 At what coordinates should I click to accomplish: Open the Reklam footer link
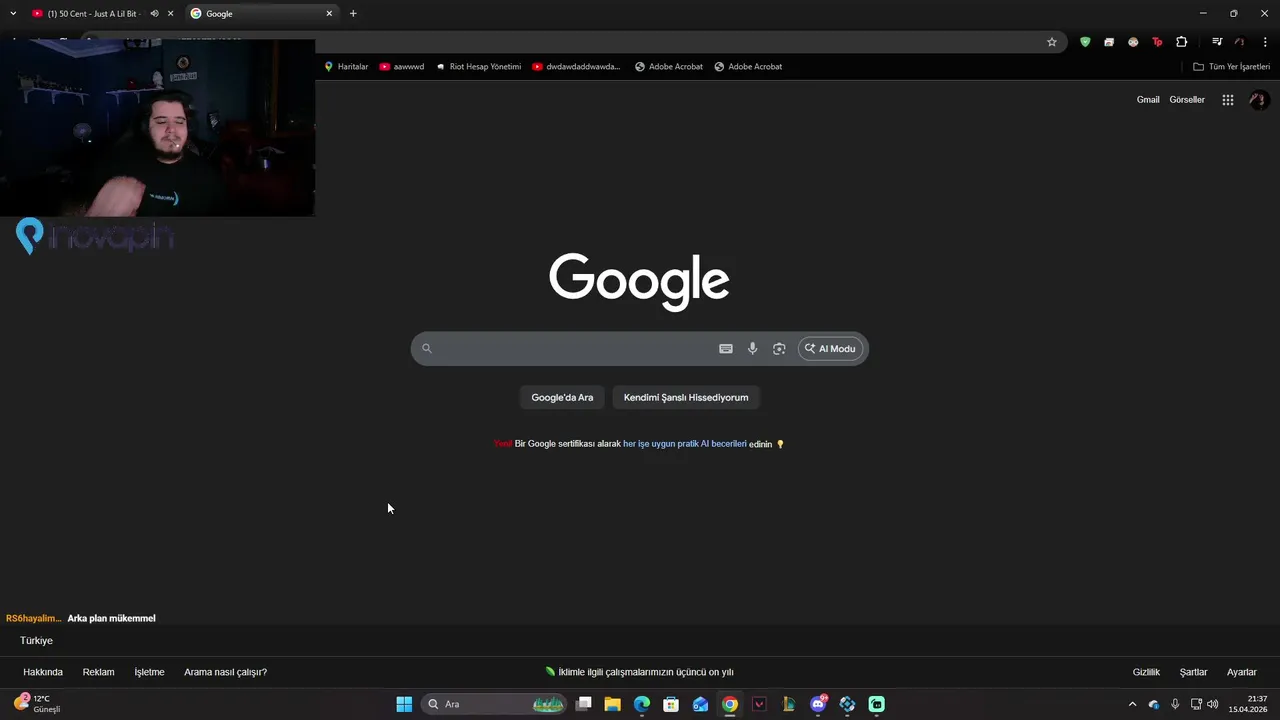pyautogui.click(x=98, y=672)
